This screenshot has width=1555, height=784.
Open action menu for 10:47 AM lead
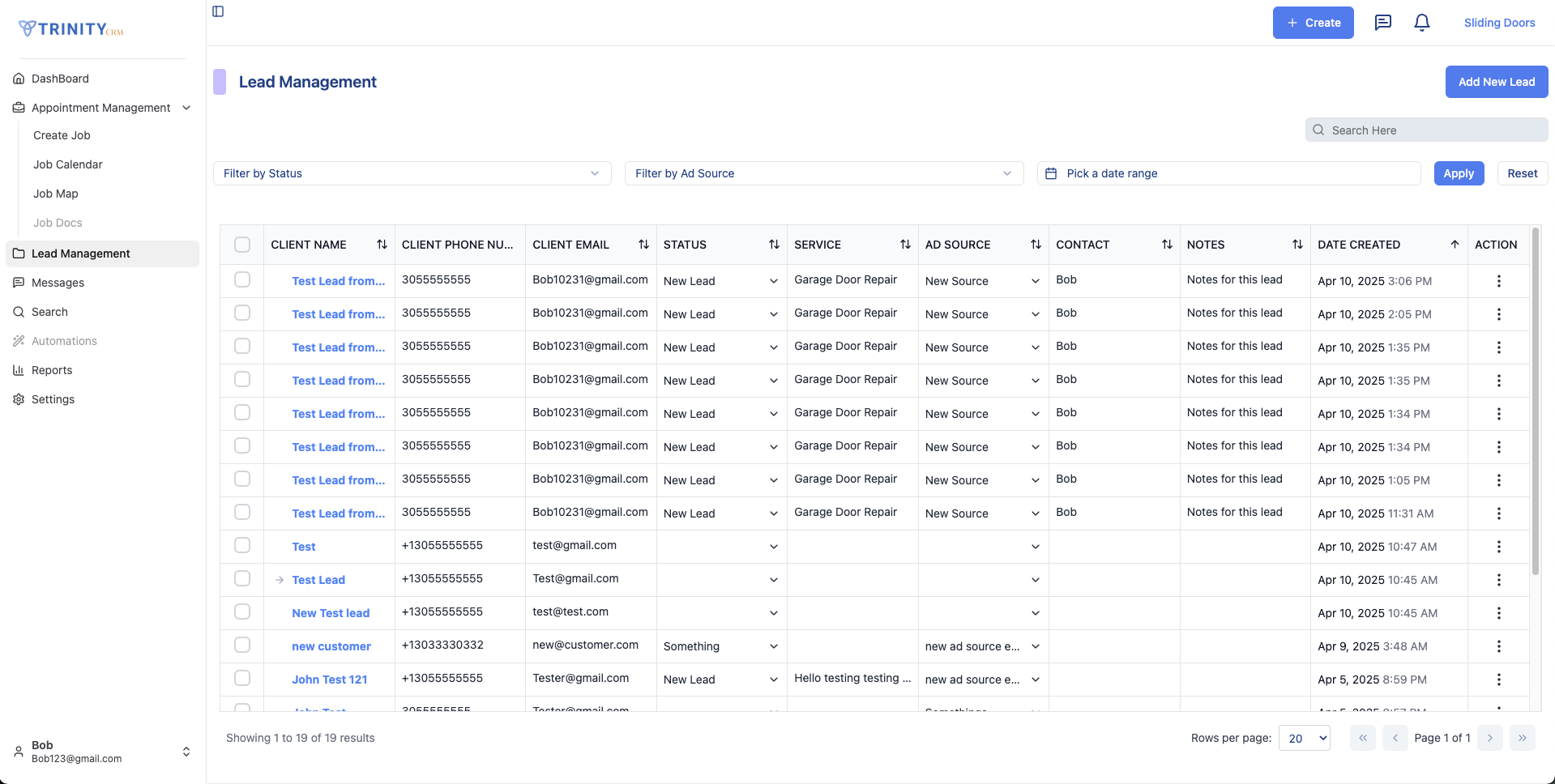coord(1498,547)
